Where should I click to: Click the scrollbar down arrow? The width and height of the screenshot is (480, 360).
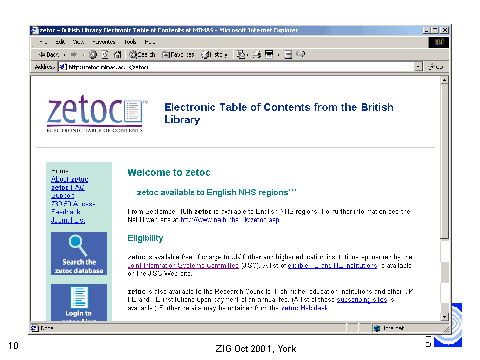(x=444, y=317)
